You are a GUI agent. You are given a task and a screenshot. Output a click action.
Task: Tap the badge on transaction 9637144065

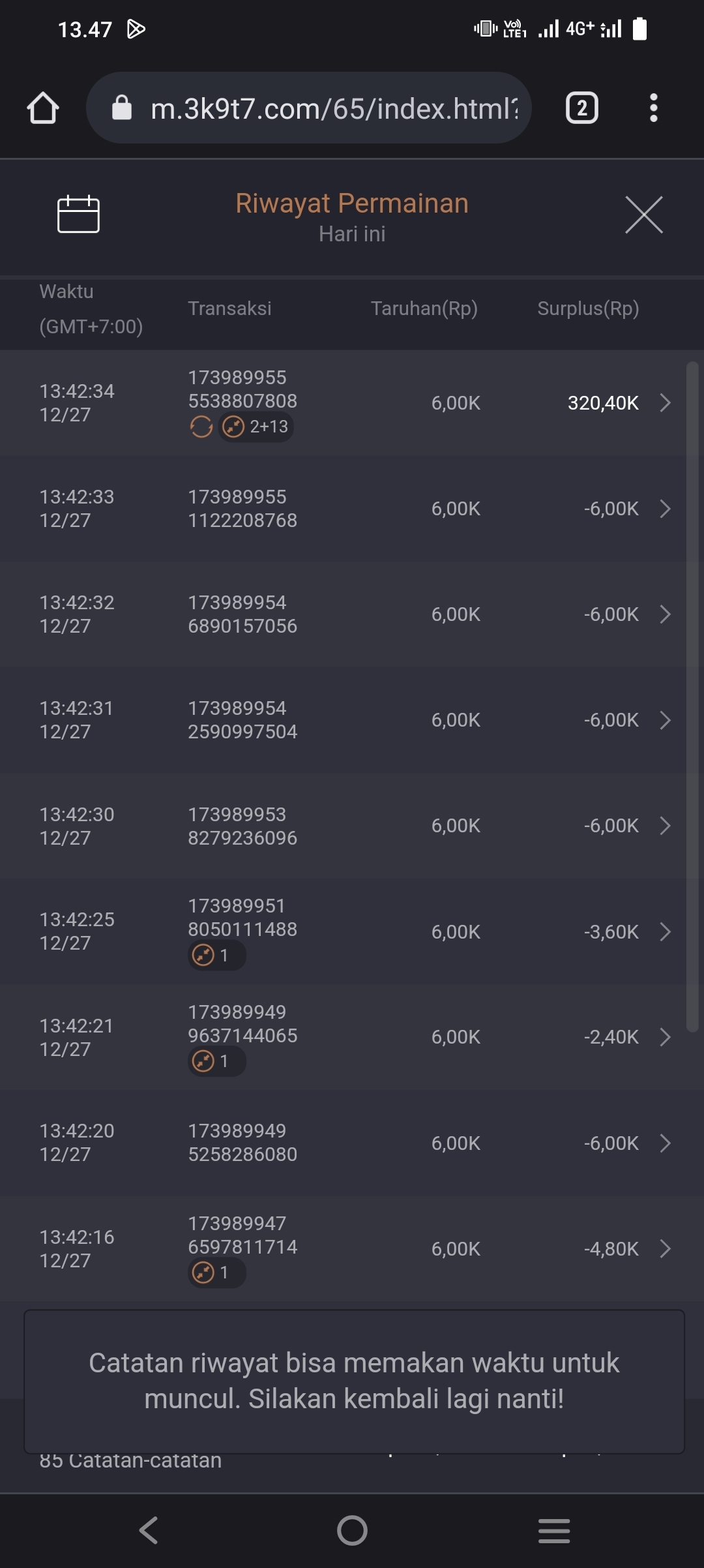tap(216, 1061)
